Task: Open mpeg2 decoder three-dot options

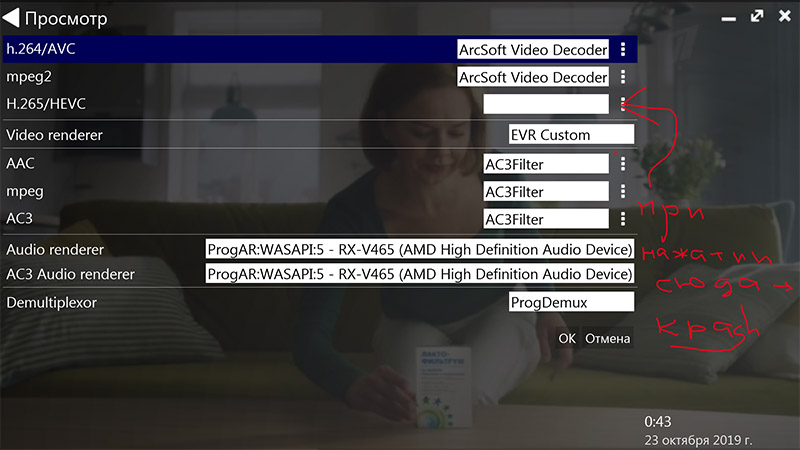Action: click(623, 77)
